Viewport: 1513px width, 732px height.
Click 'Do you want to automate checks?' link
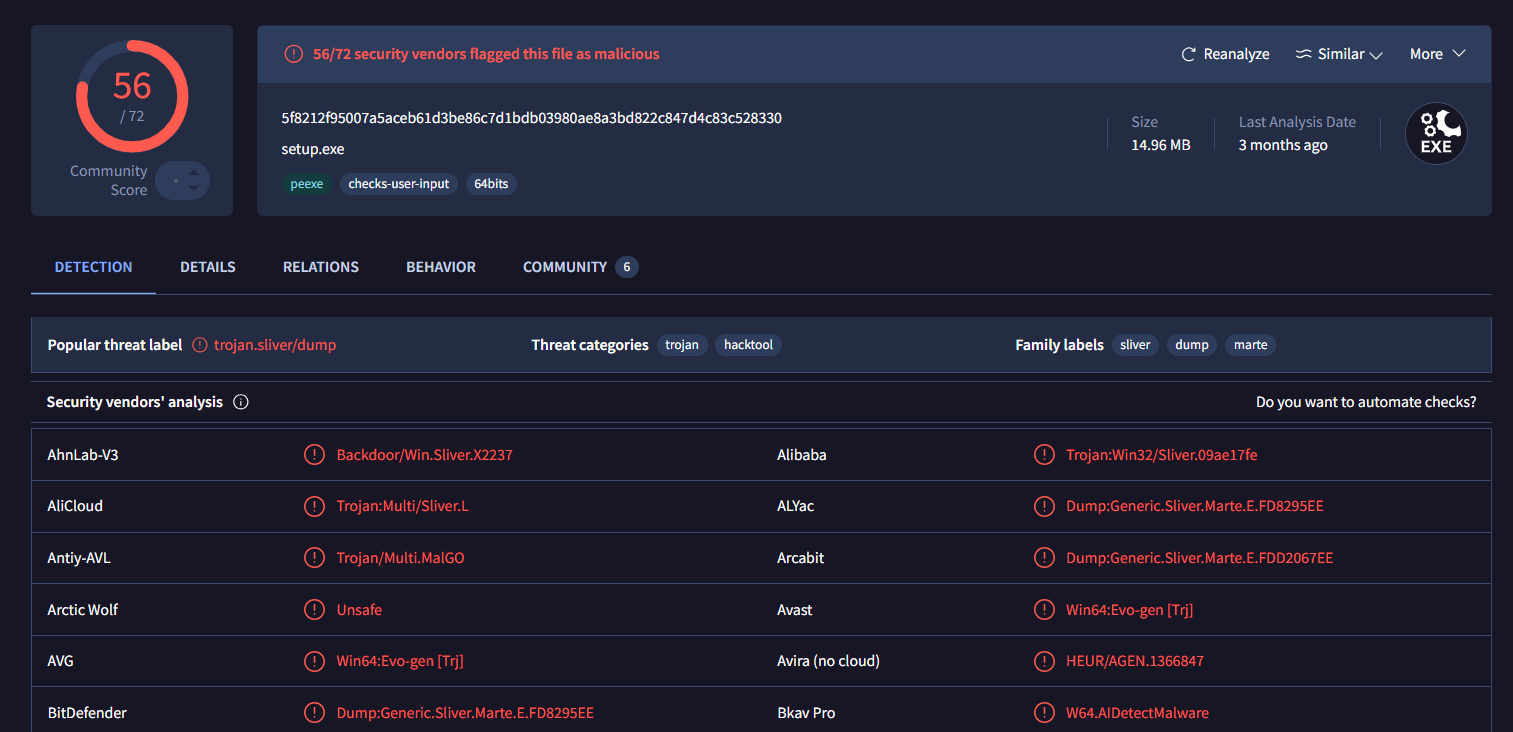tap(1365, 402)
